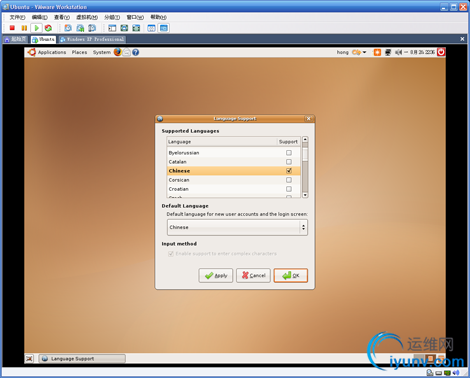Click the VMware sound device status icon
This screenshot has height=378, width=470.
pyautogui.click(x=456, y=373)
